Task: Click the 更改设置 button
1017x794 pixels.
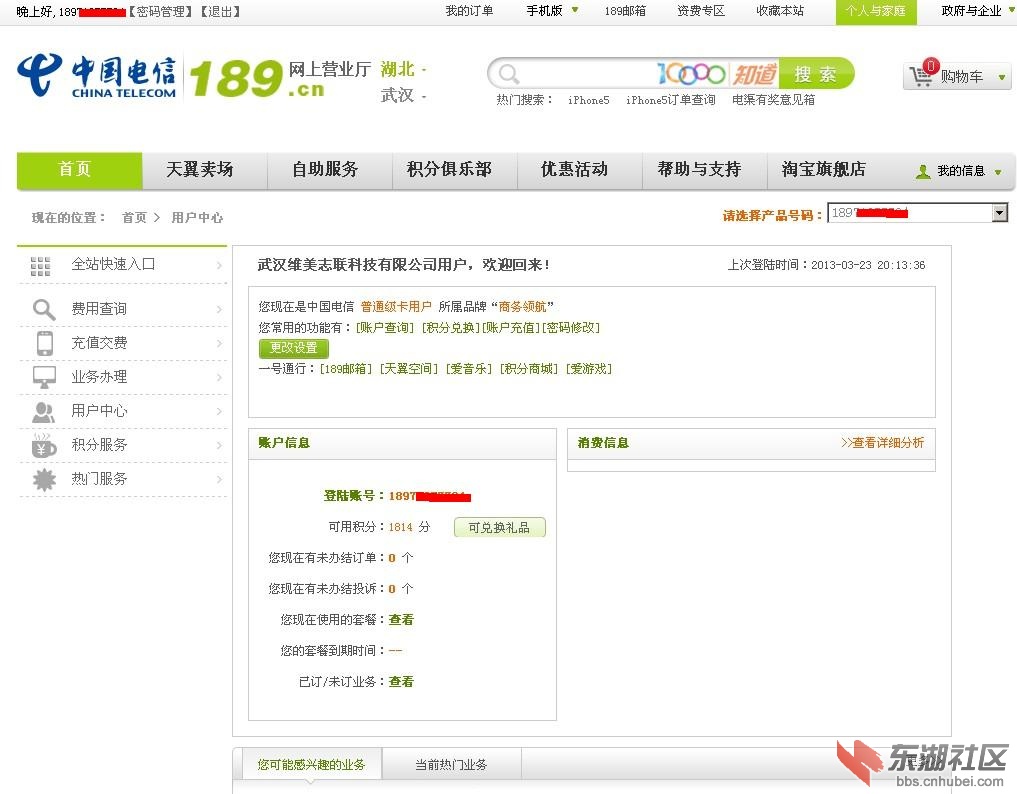Action: [x=294, y=348]
